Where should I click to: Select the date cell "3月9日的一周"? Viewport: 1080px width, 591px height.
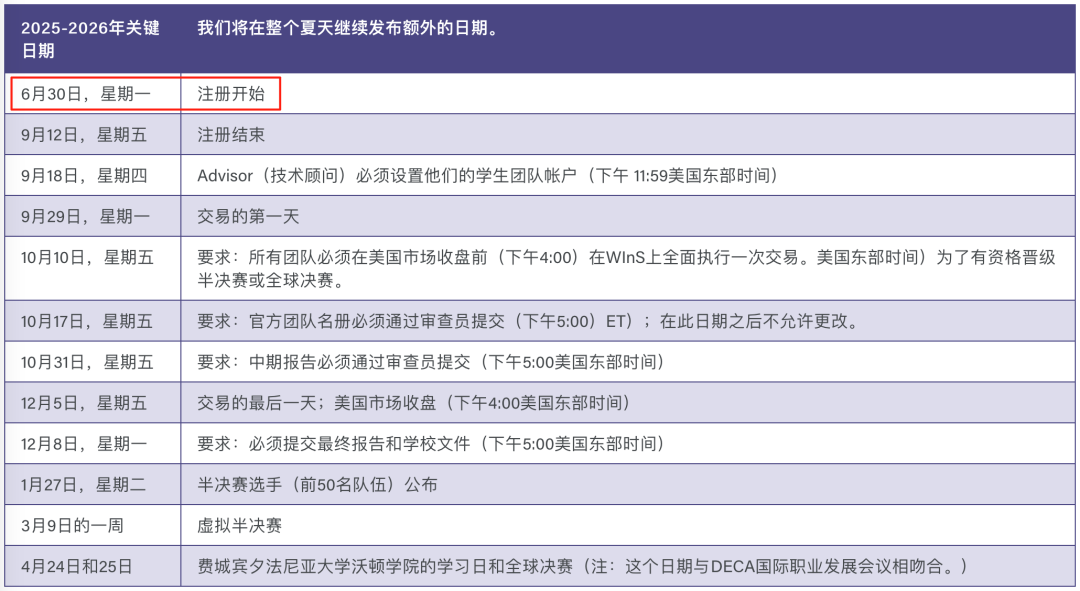[92, 526]
